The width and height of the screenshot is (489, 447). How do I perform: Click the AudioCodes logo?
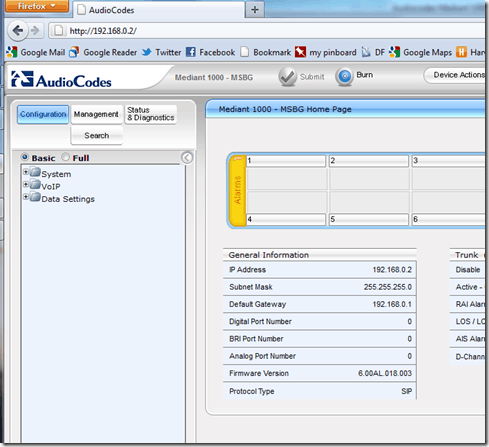point(61,80)
